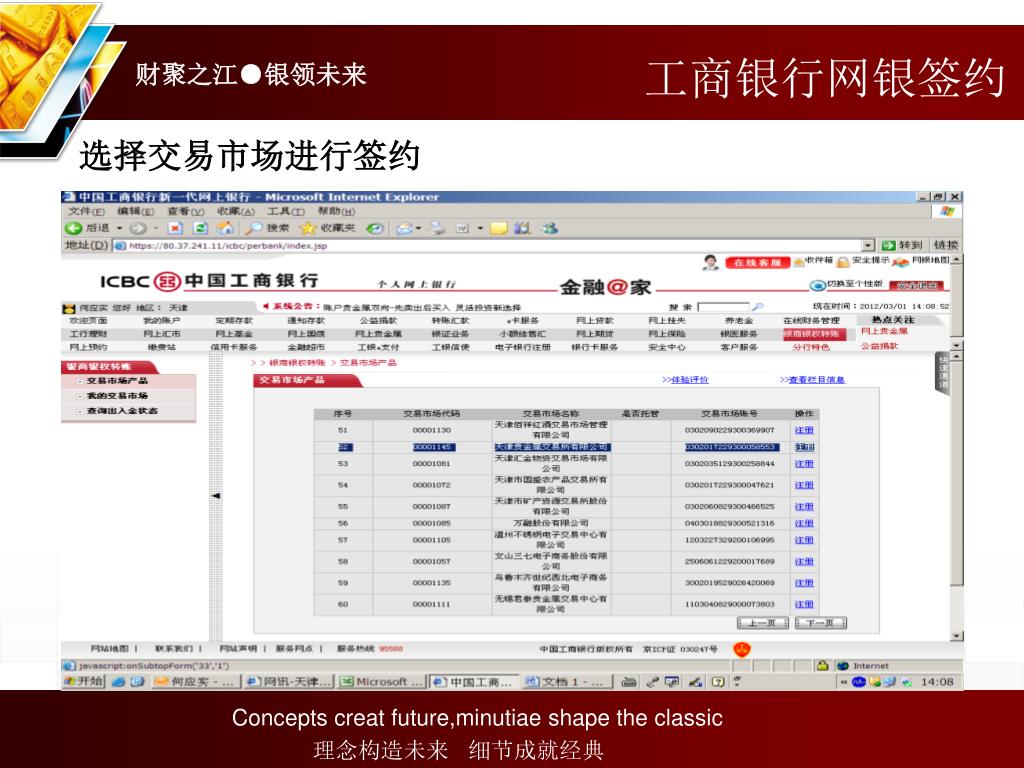Click 注册 for 万融股份有限公司 row 56
Screen dimensions: 1024x768
click(x=804, y=523)
